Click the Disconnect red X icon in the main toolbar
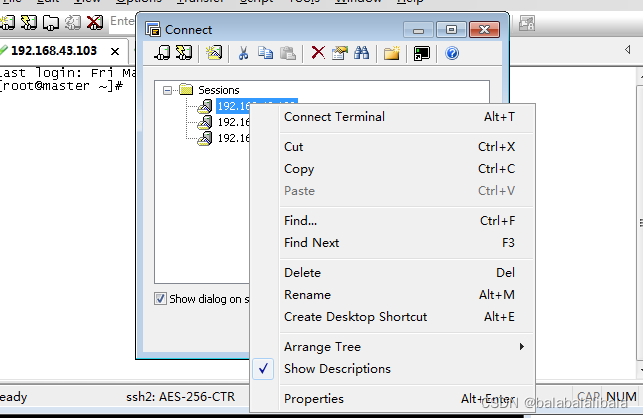643x418 pixels. [95, 22]
